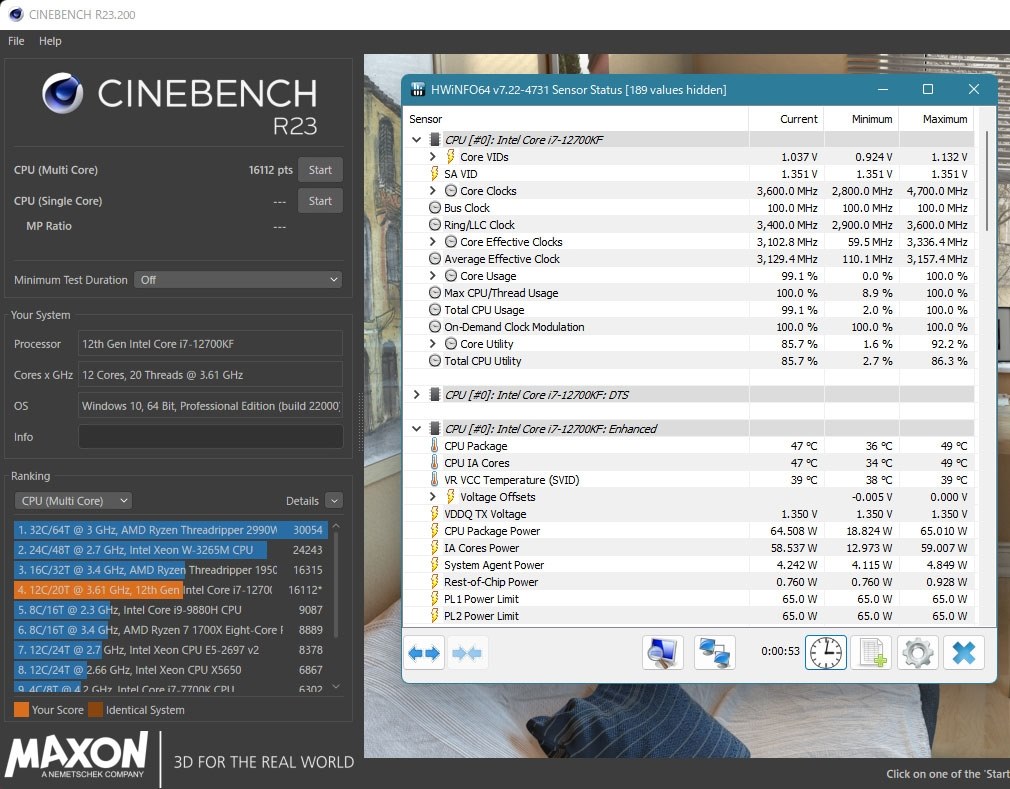Click the HWiNFO64 app icon in its title bar
The height and width of the screenshot is (789, 1010).
tap(417, 90)
